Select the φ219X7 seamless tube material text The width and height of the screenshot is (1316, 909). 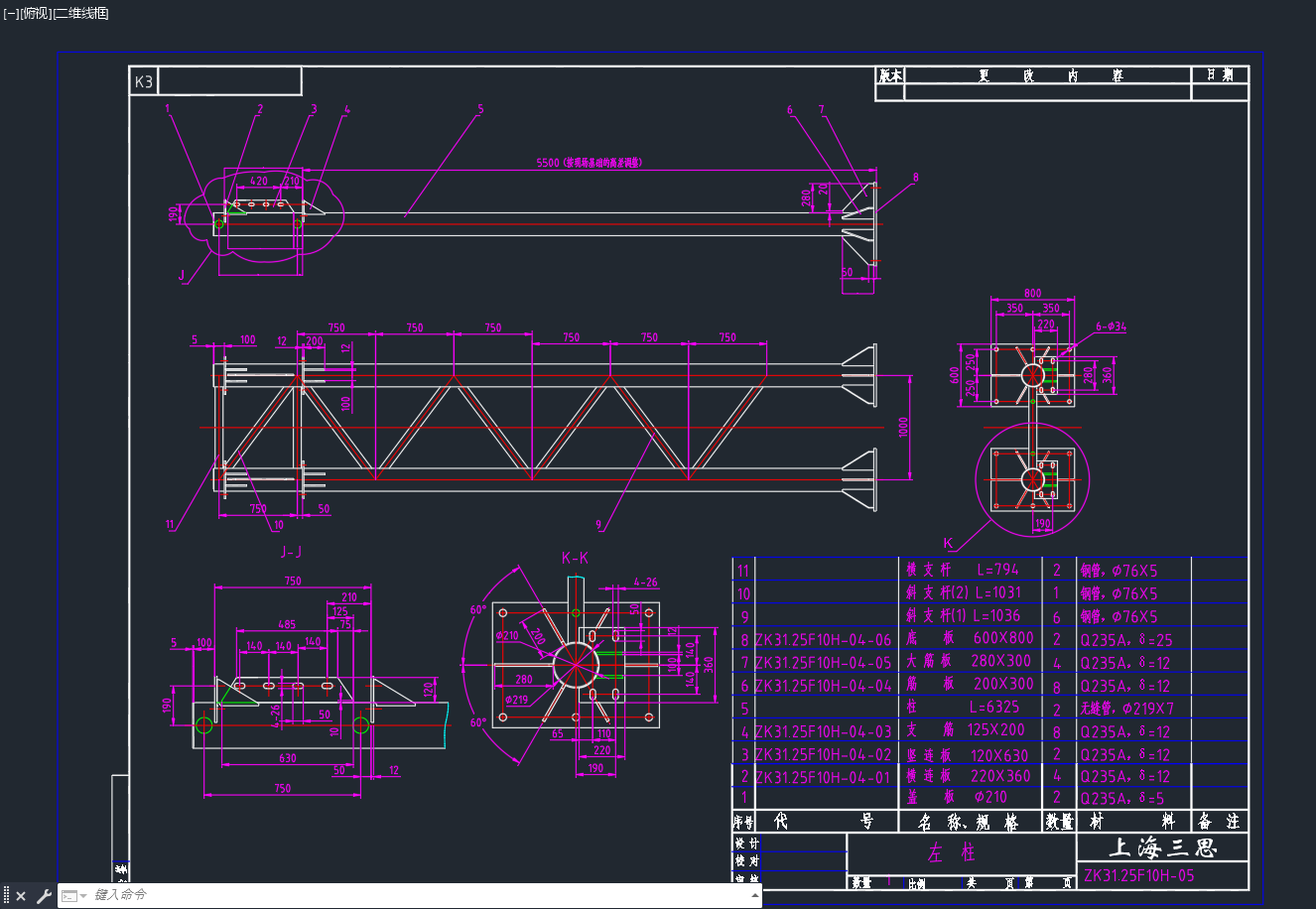coord(1126,709)
